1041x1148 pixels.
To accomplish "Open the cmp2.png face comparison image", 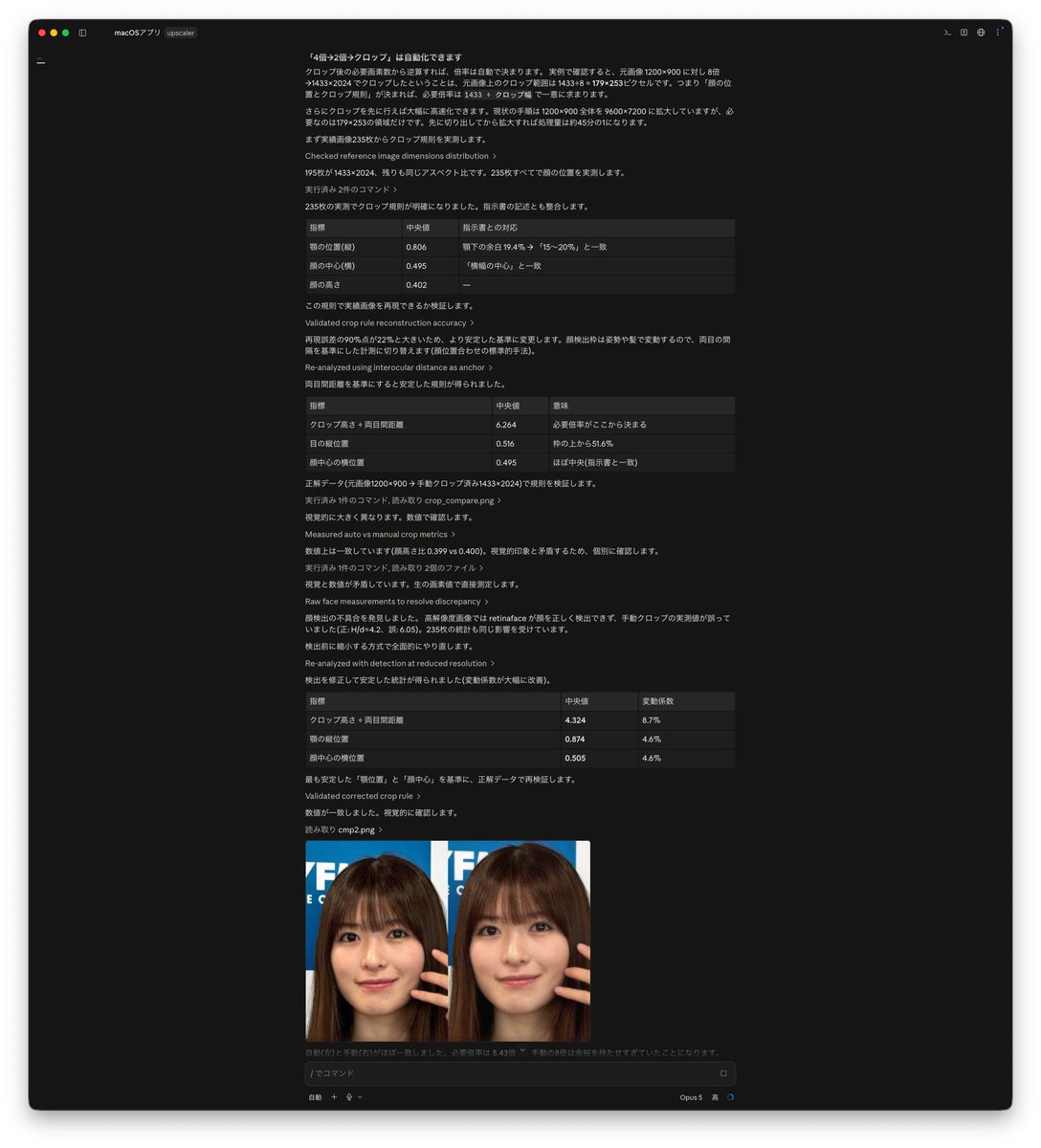I will (x=448, y=940).
